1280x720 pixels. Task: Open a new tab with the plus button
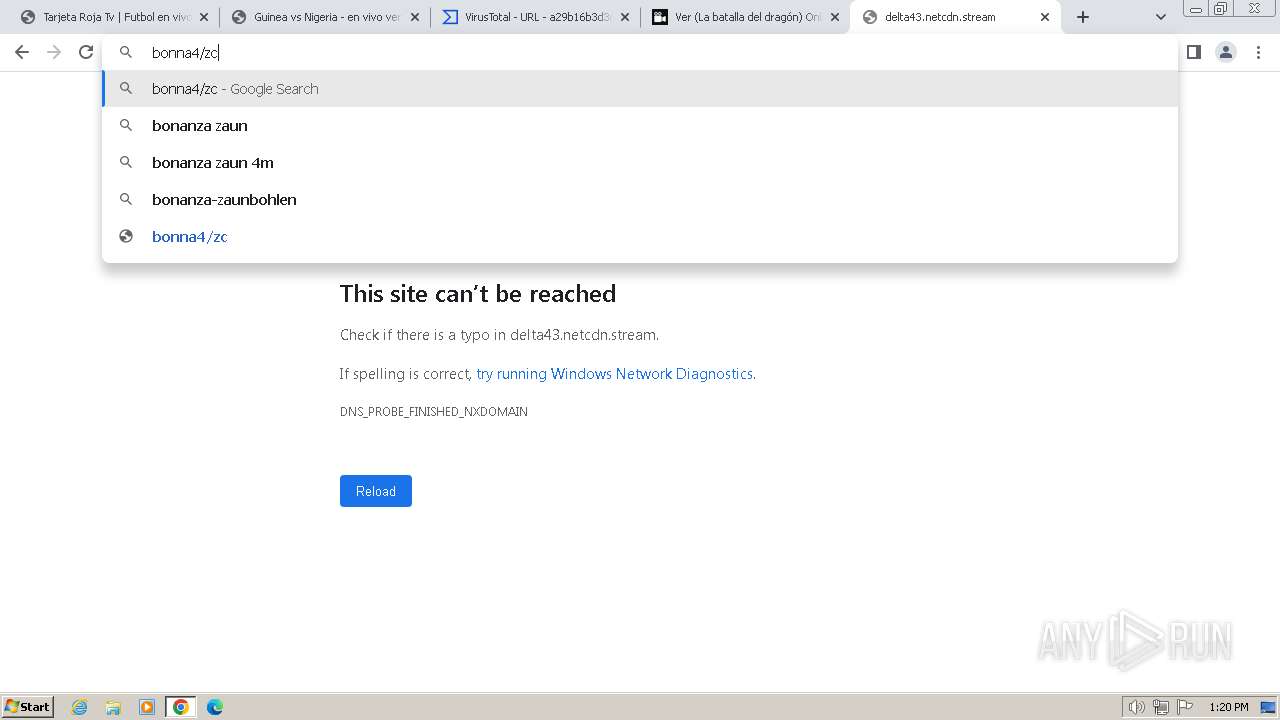click(x=1082, y=17)
